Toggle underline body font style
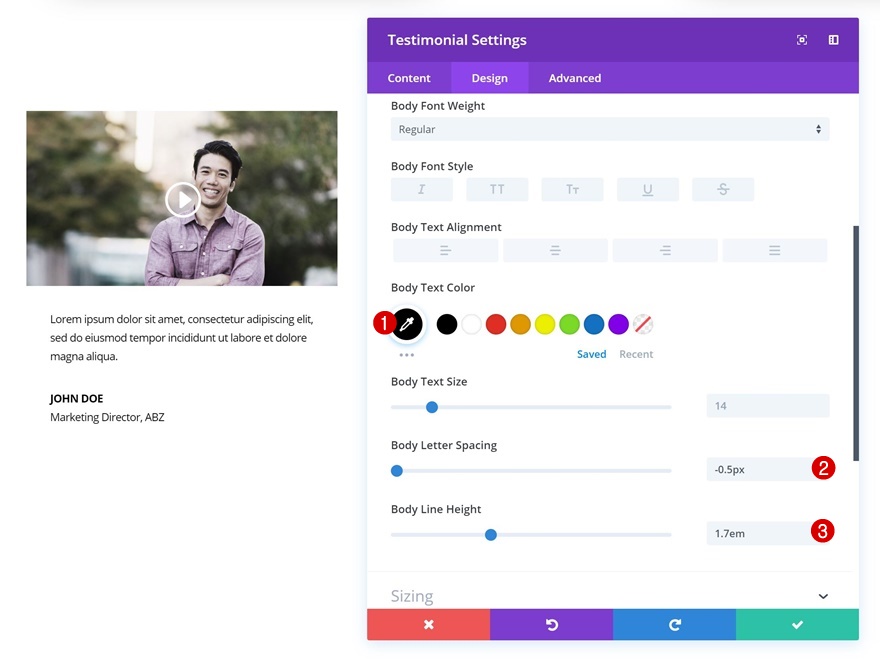Image resolution: width=880 pixels, height=659 pixels. (x=647, y=189)
